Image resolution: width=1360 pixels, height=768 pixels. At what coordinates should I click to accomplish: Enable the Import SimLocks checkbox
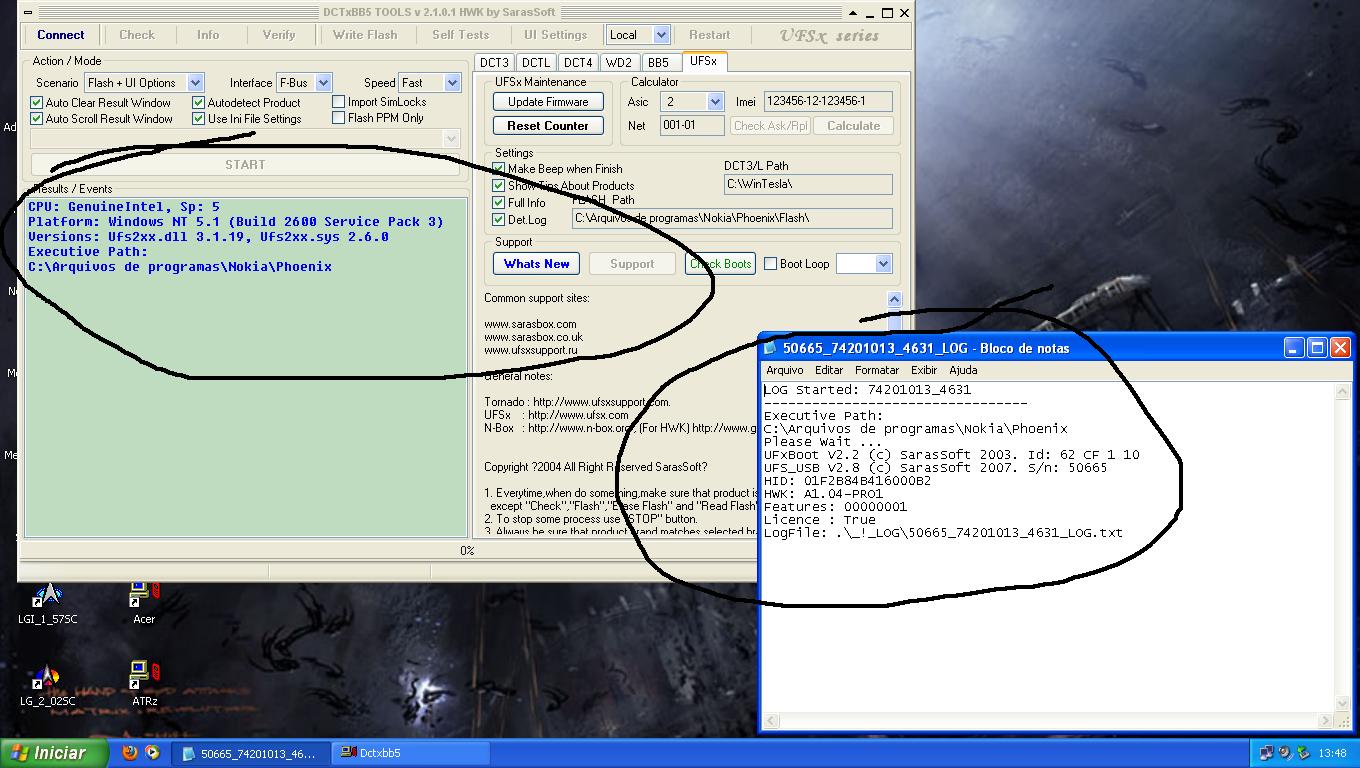339,102
